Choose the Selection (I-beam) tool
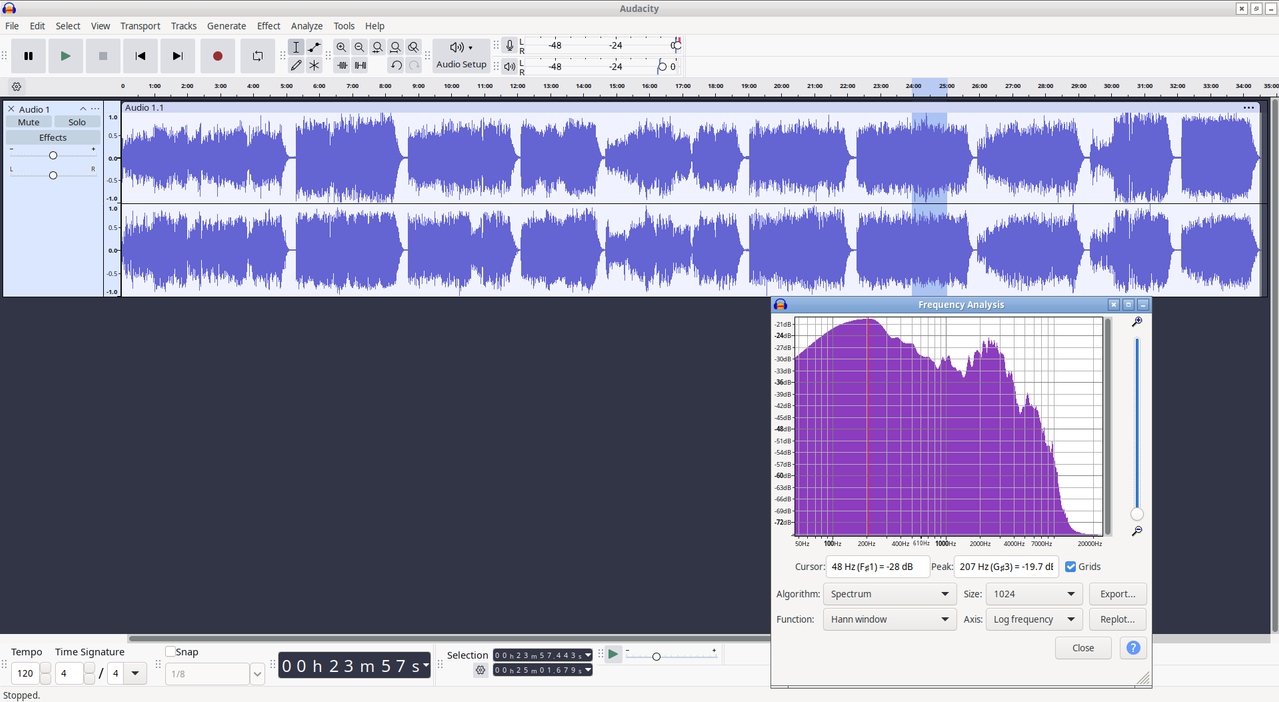Image resolution: width=1279 pixels, height=702 pixels. click(x=296, y=47)
